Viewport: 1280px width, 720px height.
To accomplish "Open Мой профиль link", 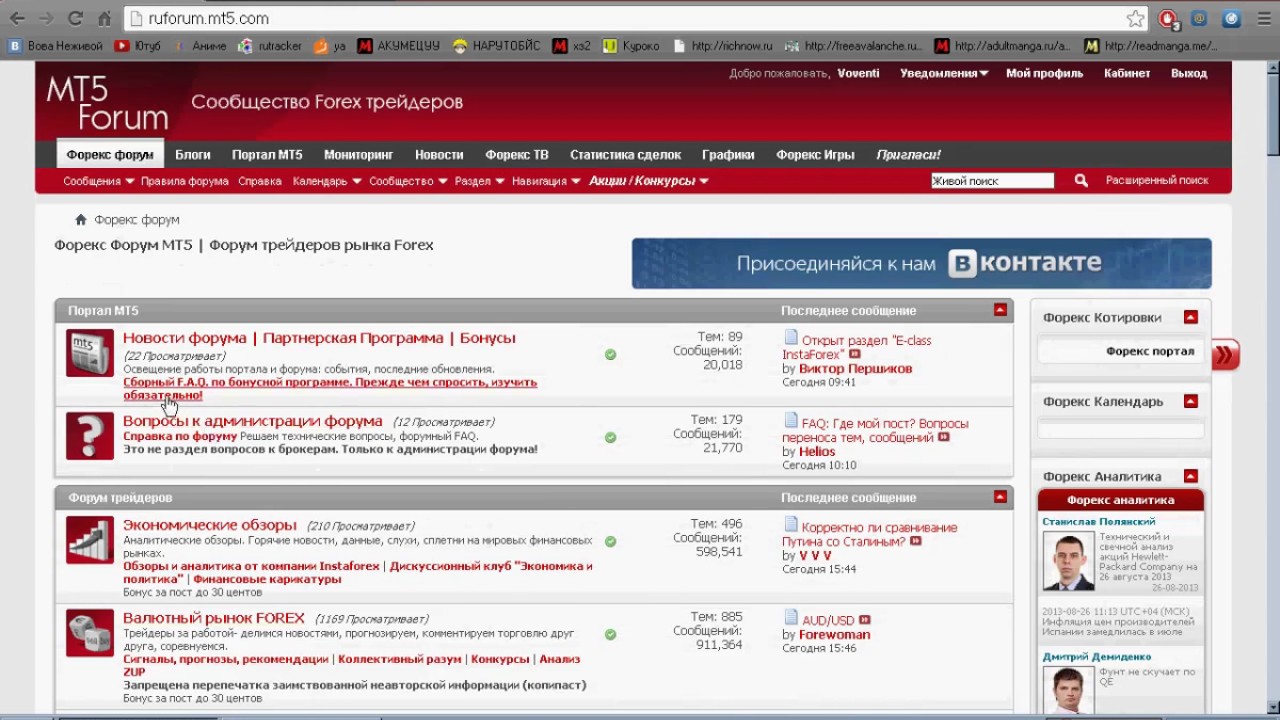I will (x=1044, y=73).
